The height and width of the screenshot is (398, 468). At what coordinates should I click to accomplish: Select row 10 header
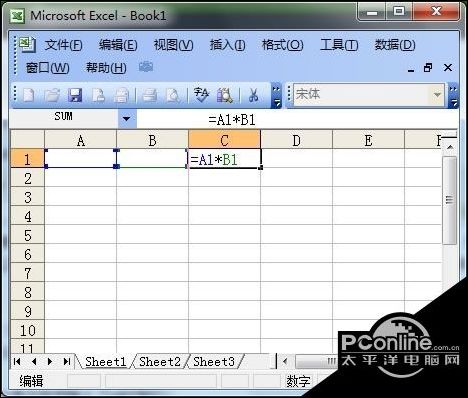pyautogui.click(x=27, y=330)
